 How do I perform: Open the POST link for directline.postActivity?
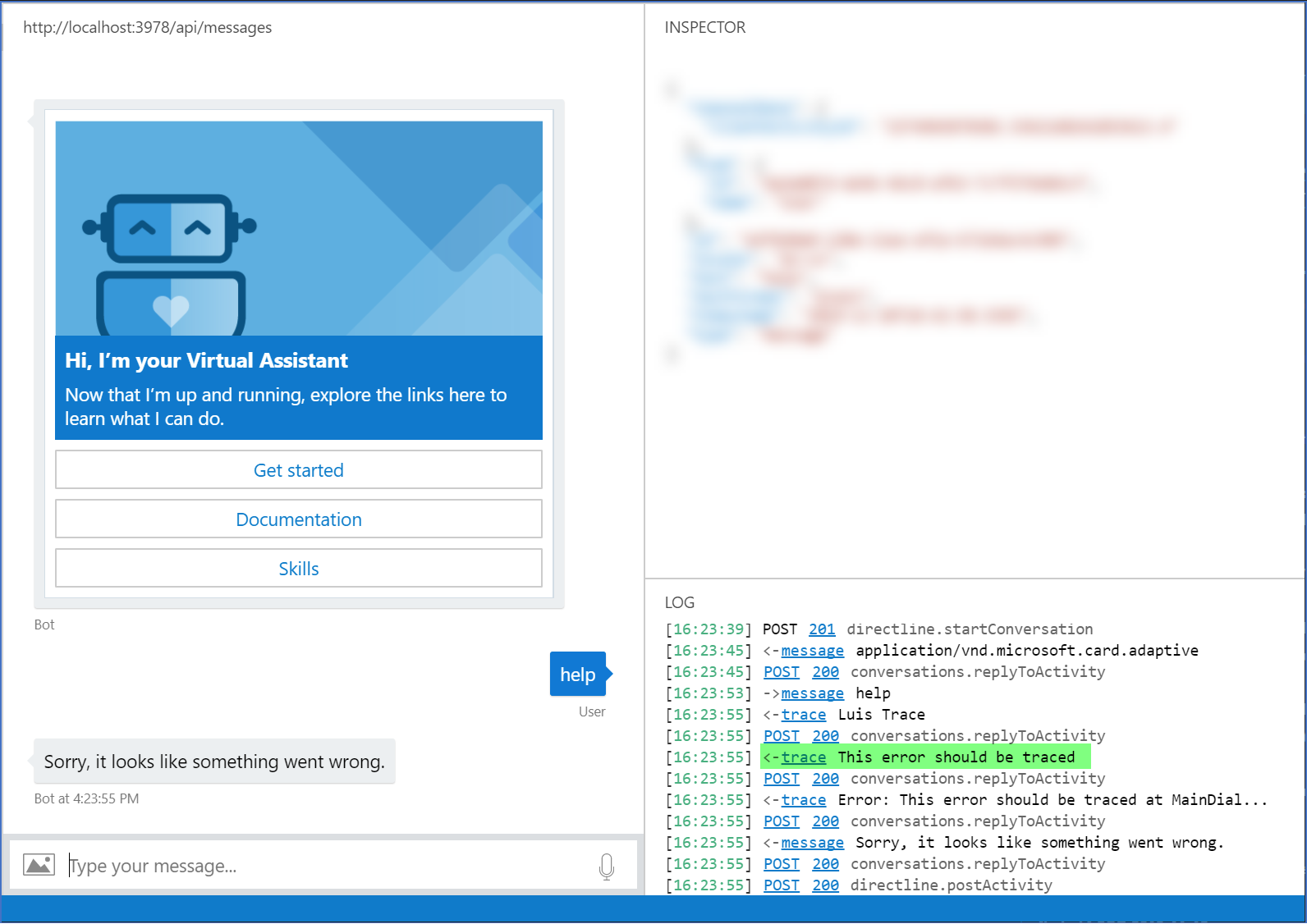(782, 885)
